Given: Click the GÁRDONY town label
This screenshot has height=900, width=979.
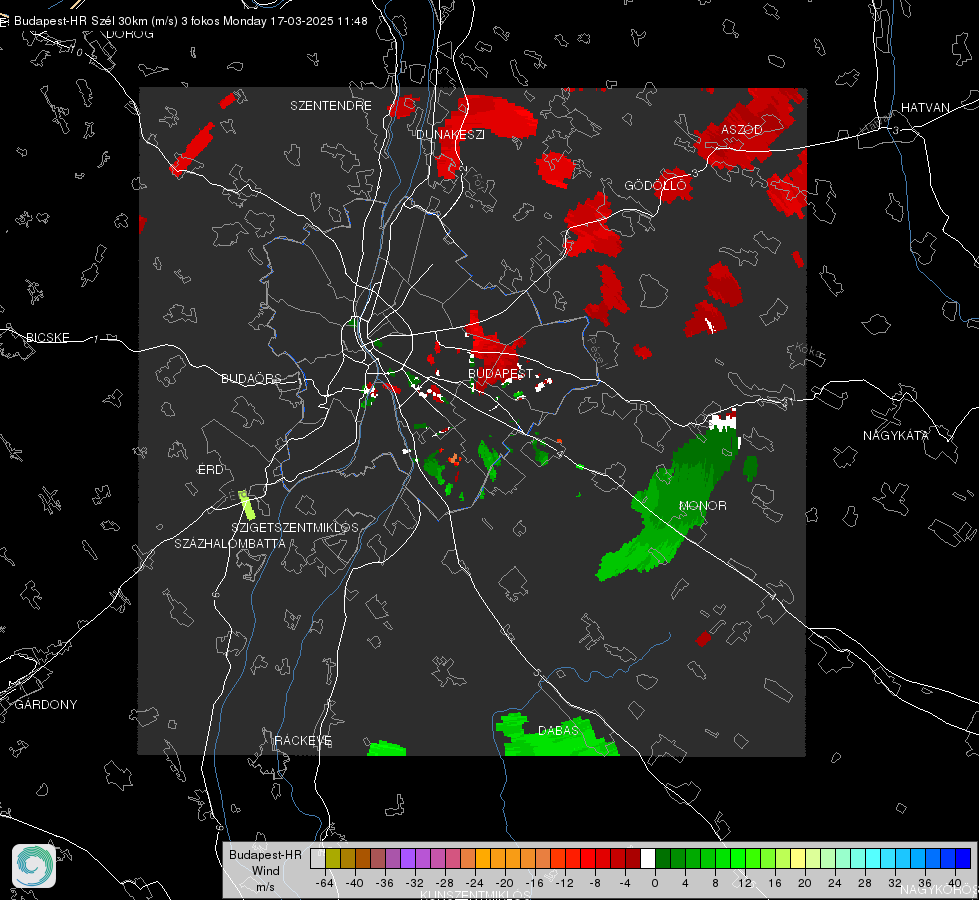Looking at the screenshot, I should coord(46,705).
